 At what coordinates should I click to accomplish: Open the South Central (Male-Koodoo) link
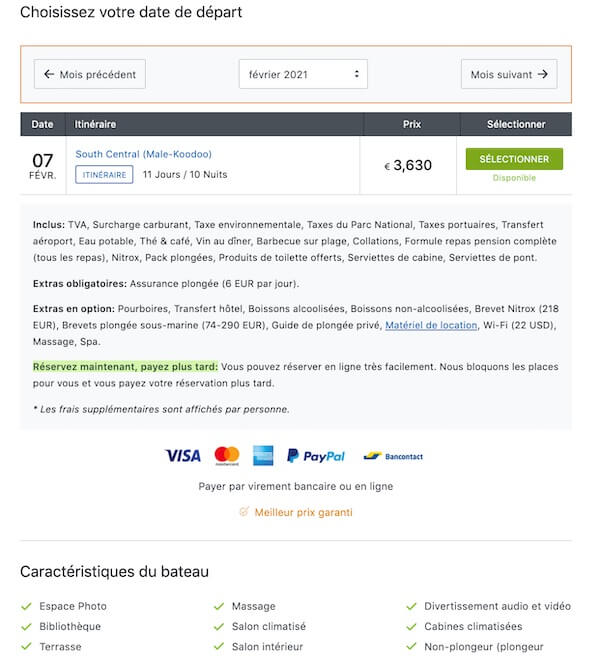pos(144,154)
